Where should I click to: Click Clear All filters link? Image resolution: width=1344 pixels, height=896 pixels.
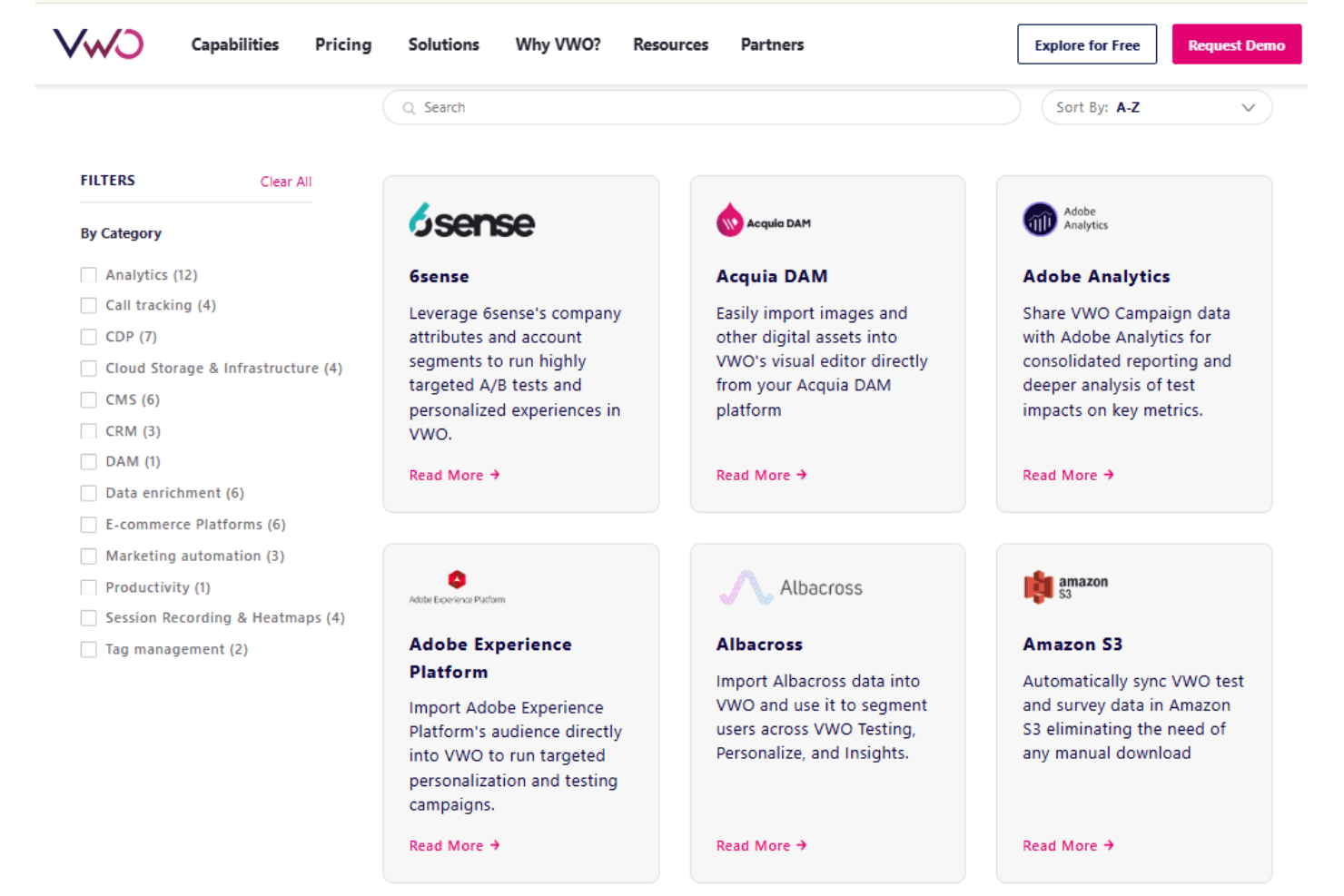tap(286, 182)
